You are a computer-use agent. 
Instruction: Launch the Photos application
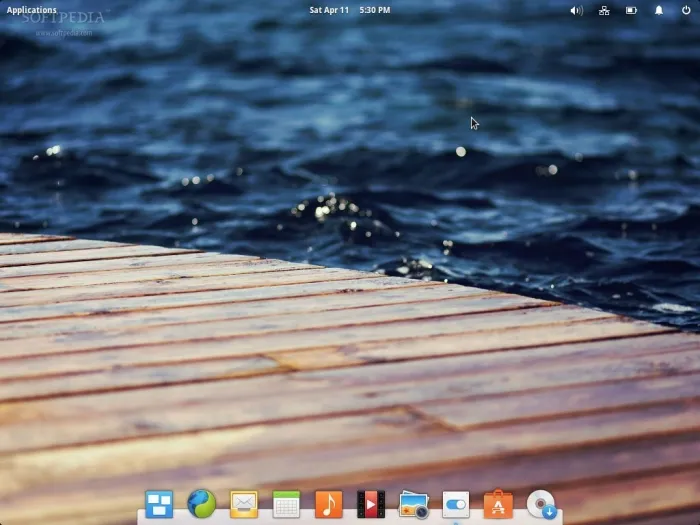pos(413,504)
